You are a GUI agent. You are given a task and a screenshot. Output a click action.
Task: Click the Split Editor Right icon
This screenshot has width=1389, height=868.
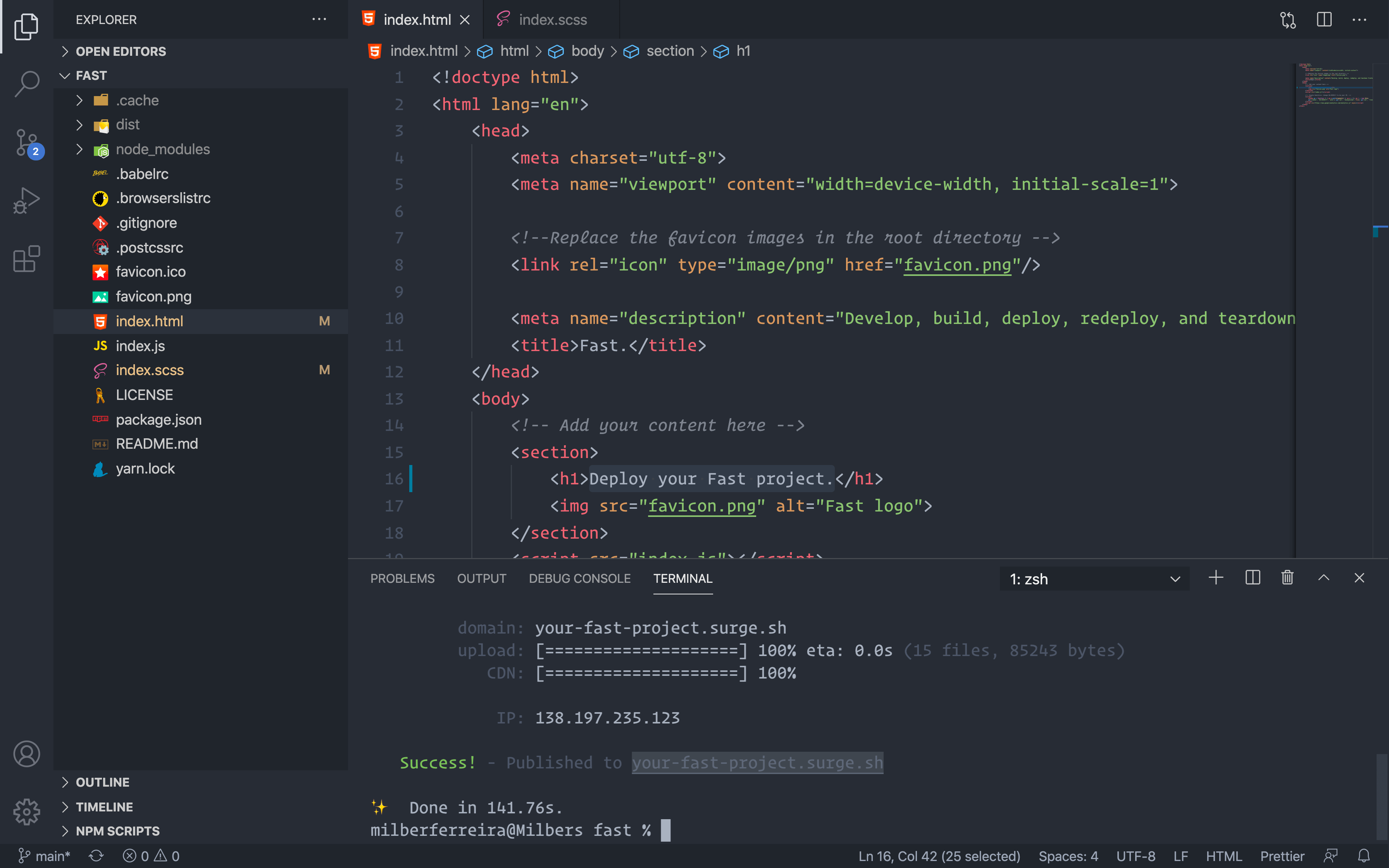1324,19
